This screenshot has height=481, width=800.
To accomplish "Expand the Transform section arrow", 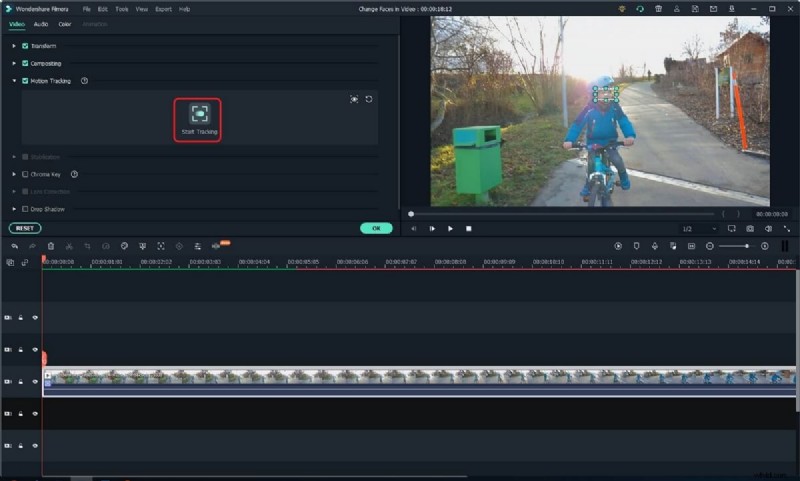I will point(14,46).
